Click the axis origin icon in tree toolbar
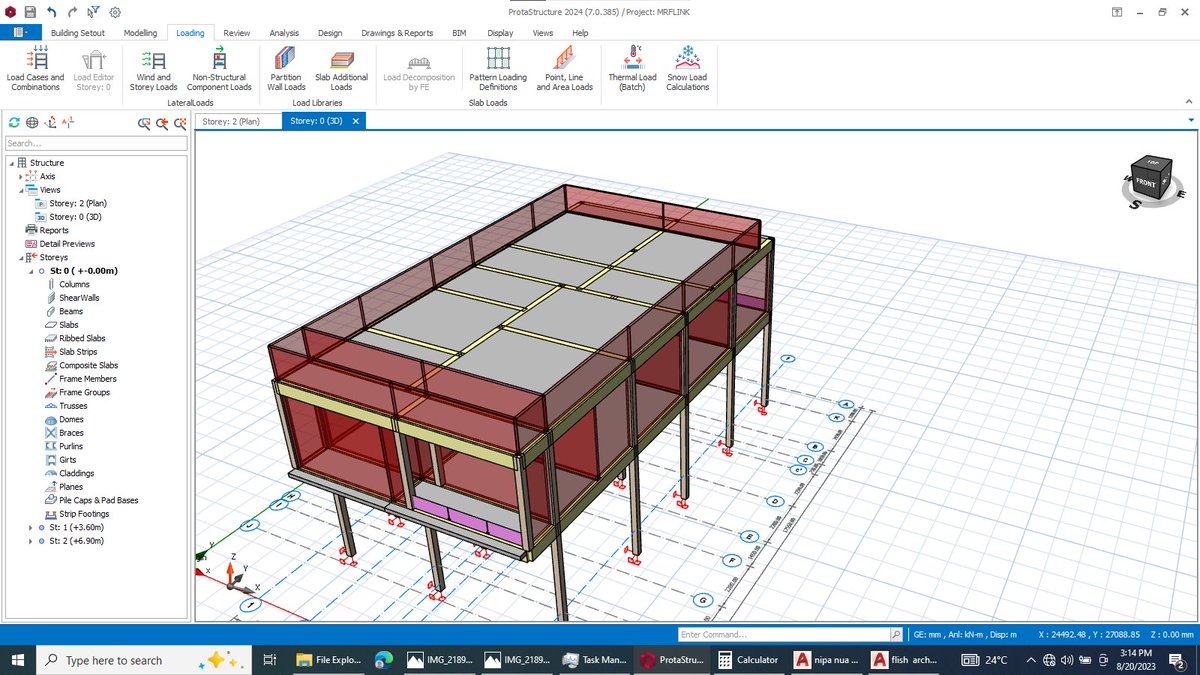1200x675 pixels. [50, 123]
